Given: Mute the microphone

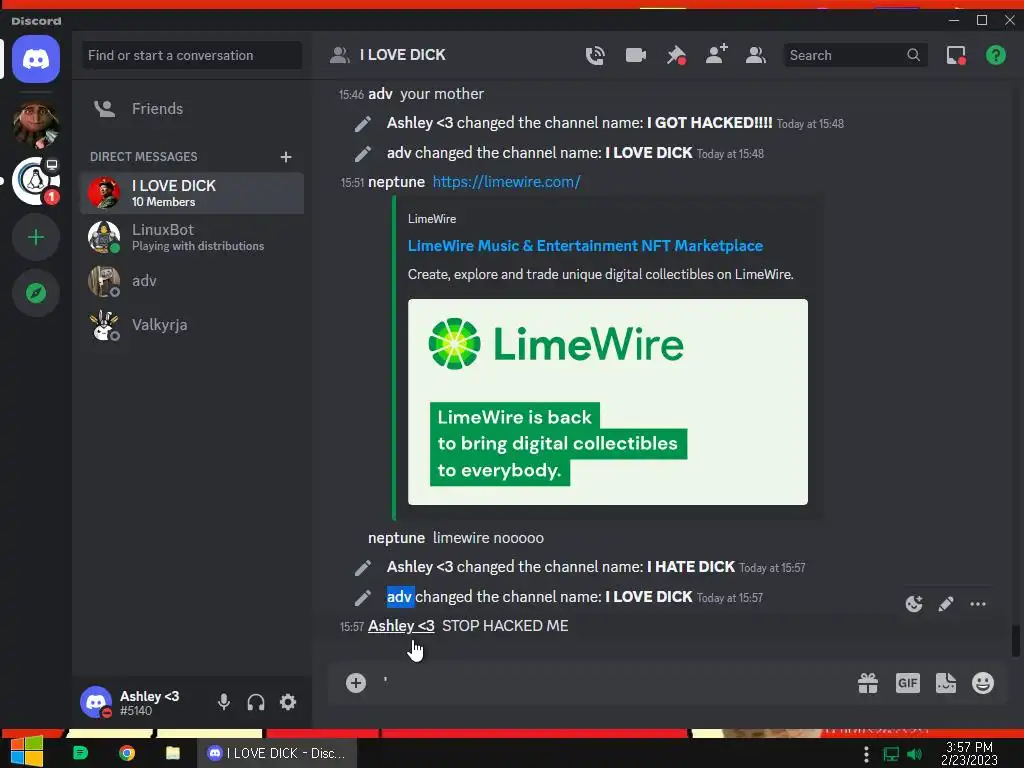Looking at the screenshot, I should point(223,702).
